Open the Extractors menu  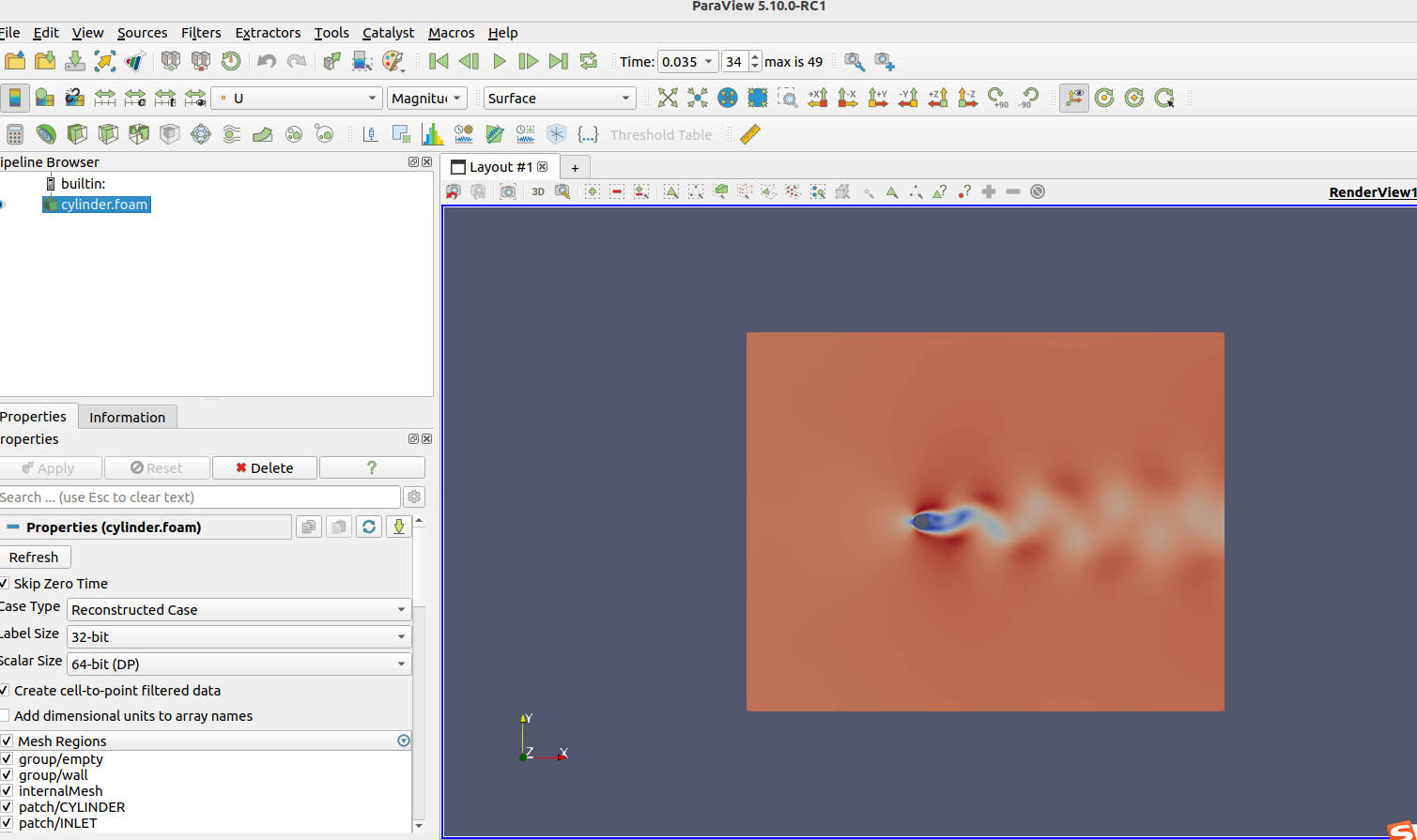[268, 33]
